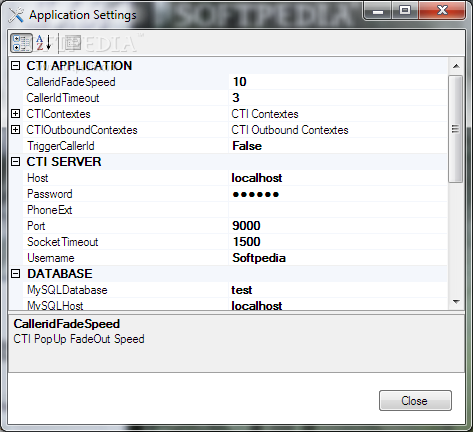473x432 pixels.
Task: Edit the MySQLDatabase value test
Action: (338, 290)
